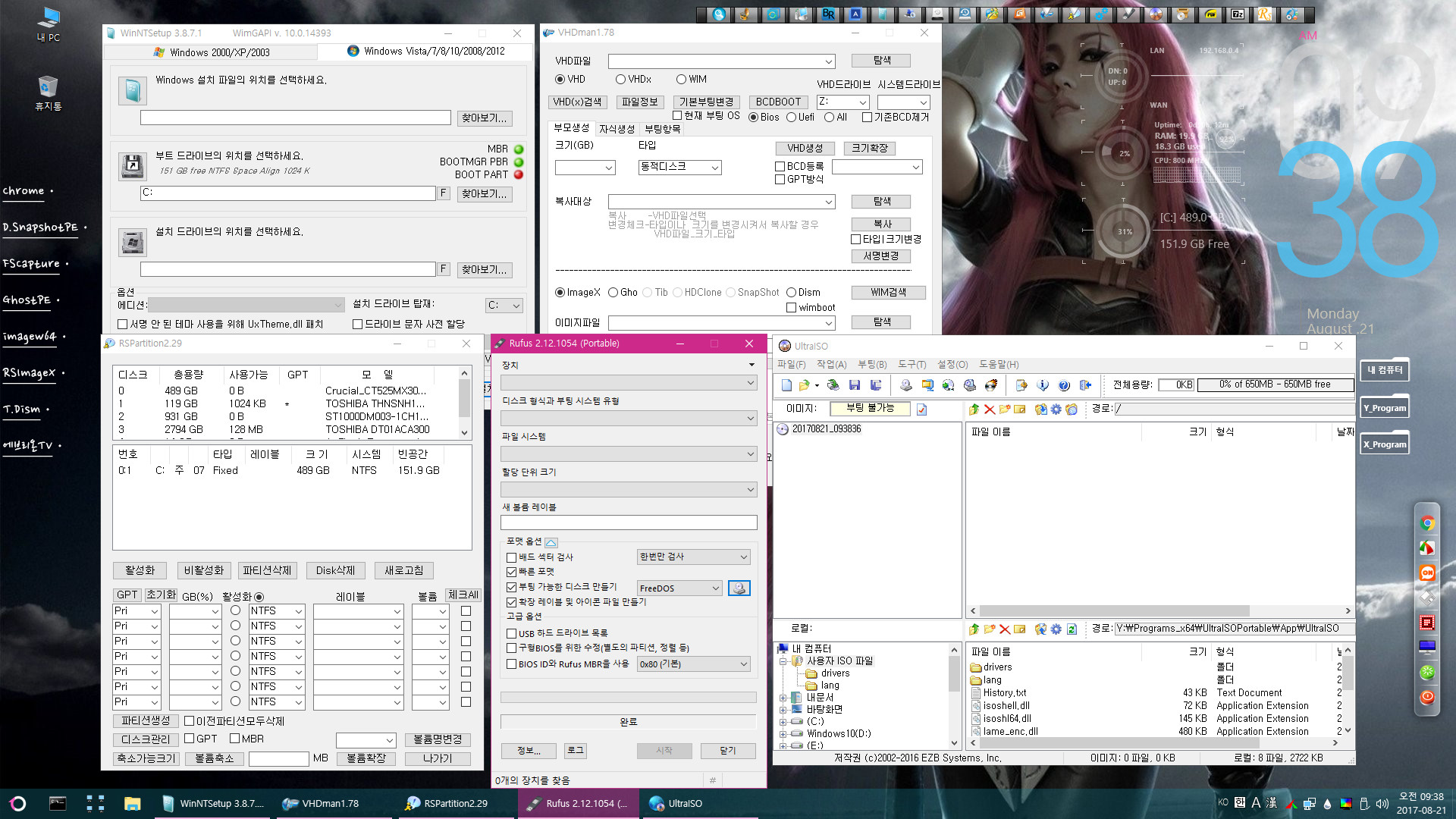This screenshot has width=1456, height=819.
Task: Open the 휴지통 recycle bin desktop icon
Action: pos(49,93)
